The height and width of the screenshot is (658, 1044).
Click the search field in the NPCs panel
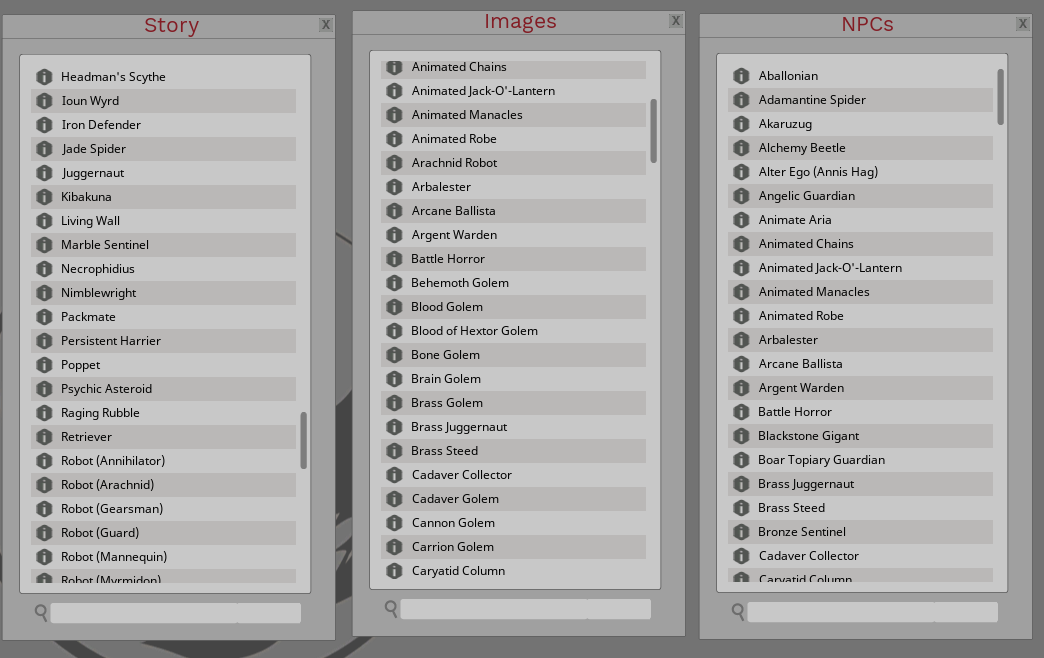point(872,611)
